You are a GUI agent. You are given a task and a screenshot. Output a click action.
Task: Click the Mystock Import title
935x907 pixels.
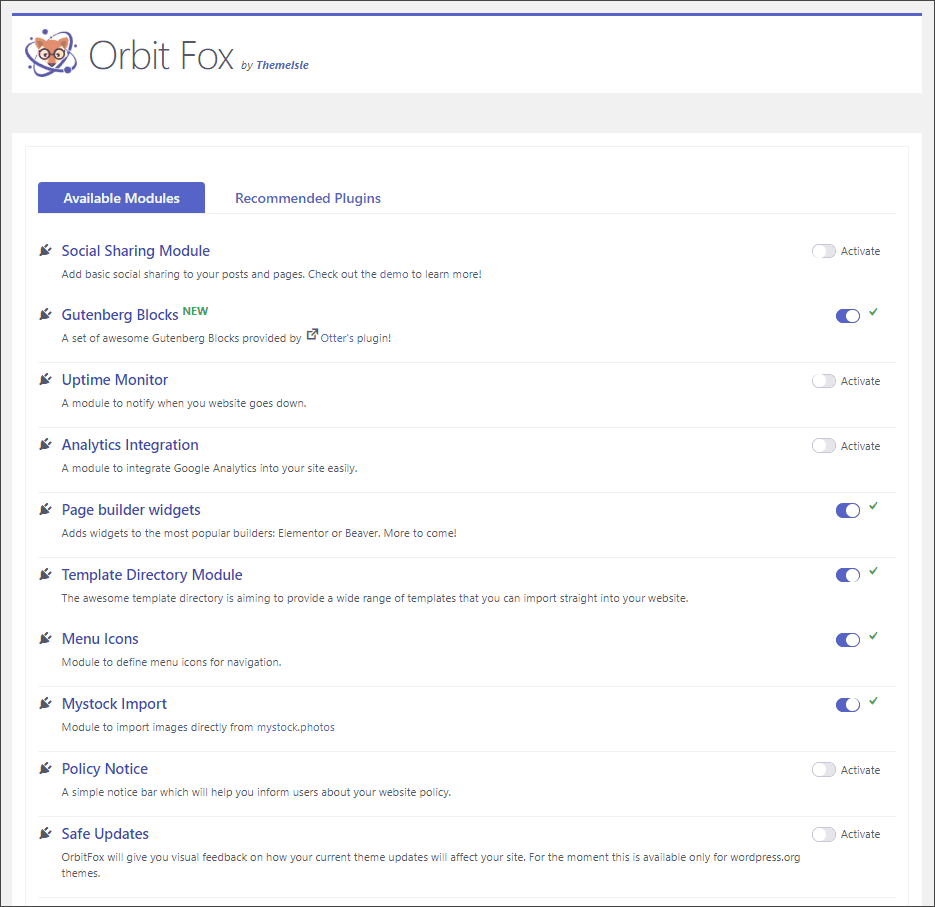coord(114,704)
